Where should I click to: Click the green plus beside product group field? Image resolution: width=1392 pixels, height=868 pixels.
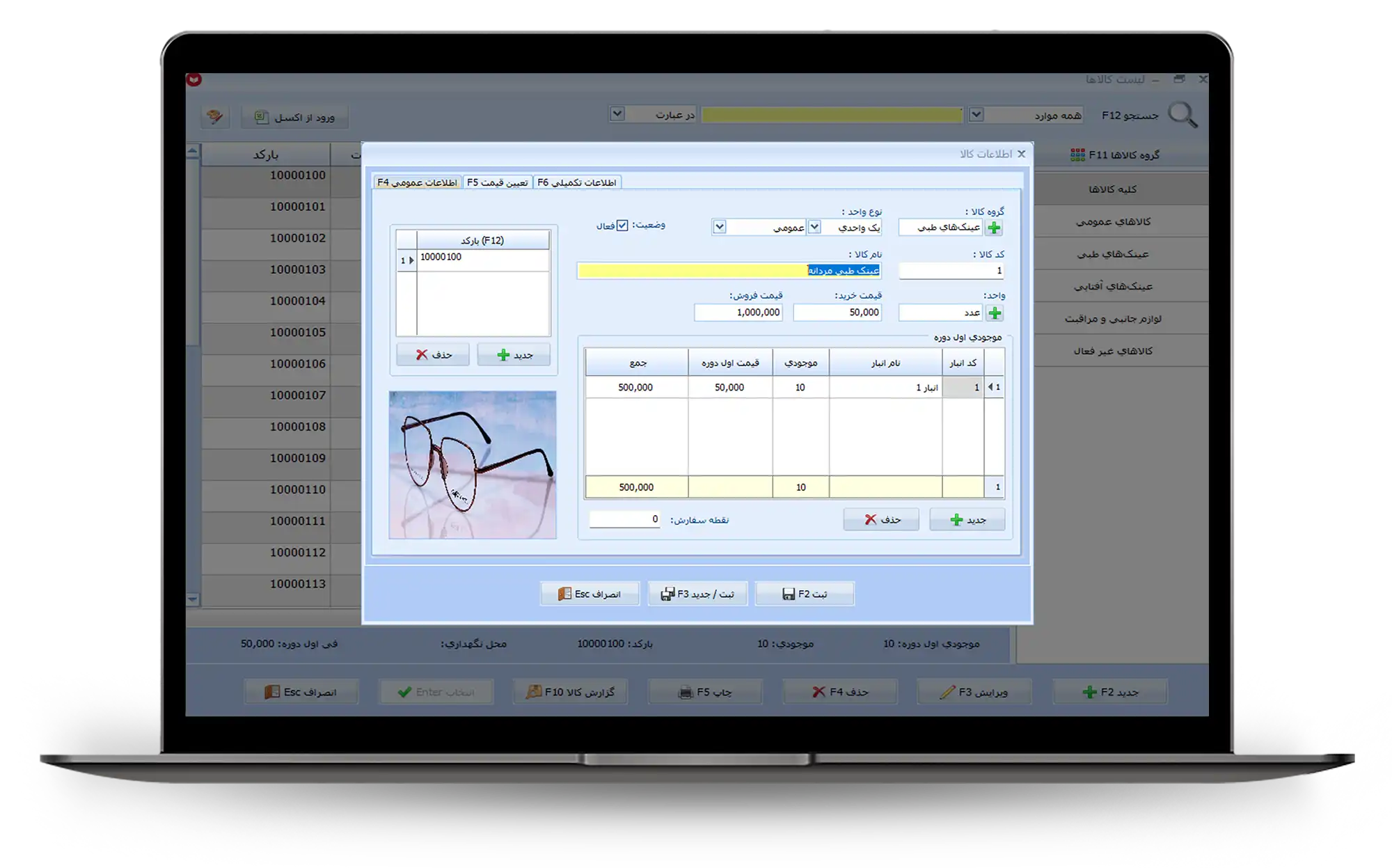click(994, 228)
